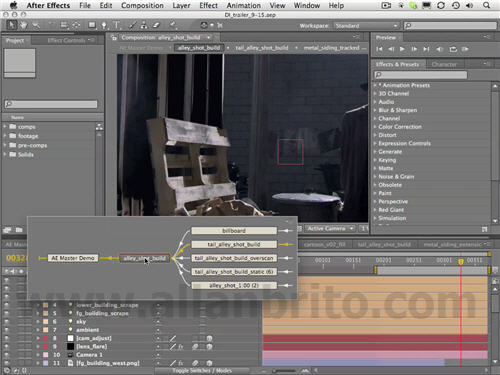
Task: Toggle visibility of fg_building_scrape layer
Action: [6, 313]
